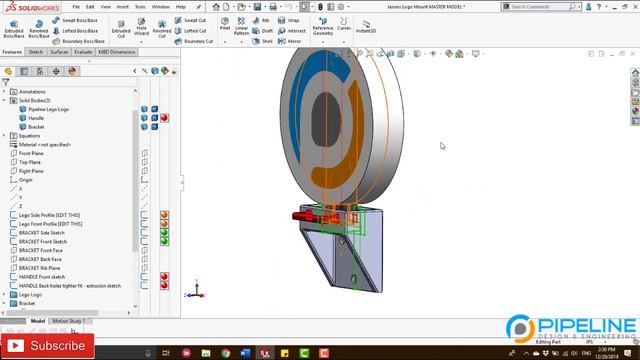Screen dimensions: 640x360
Task: Select the Extruded Cut tool
Action: pyautogui.click(x=121, y=29)
